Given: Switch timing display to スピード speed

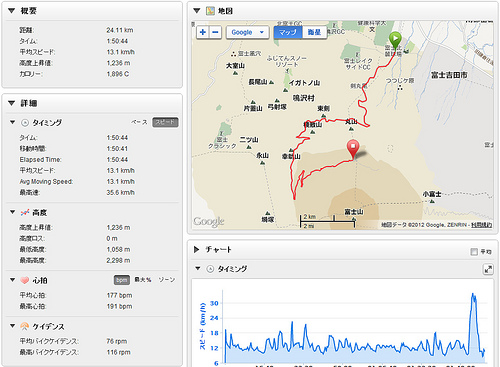Looking at the screenshot, I should pyautogui.click(x=165, y=122).
